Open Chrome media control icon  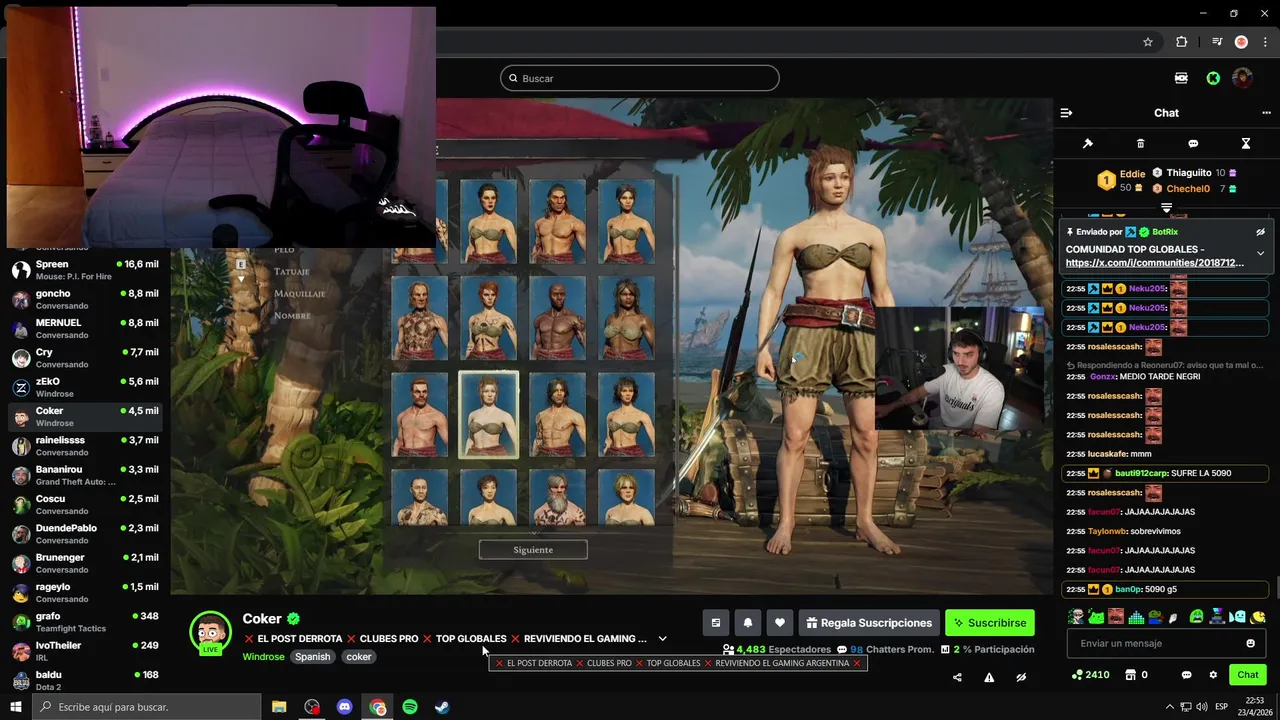1217,42
